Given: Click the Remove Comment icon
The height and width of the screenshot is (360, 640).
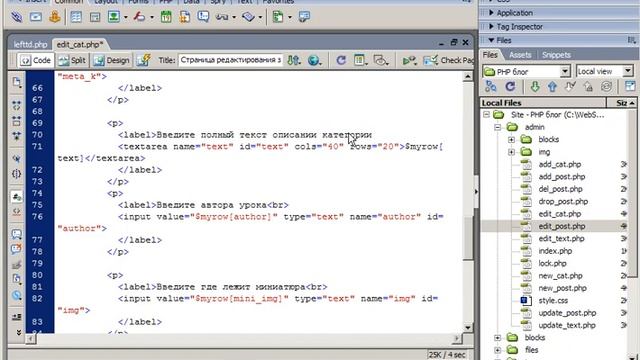Looking at the screenshot, I should (16, 249).
